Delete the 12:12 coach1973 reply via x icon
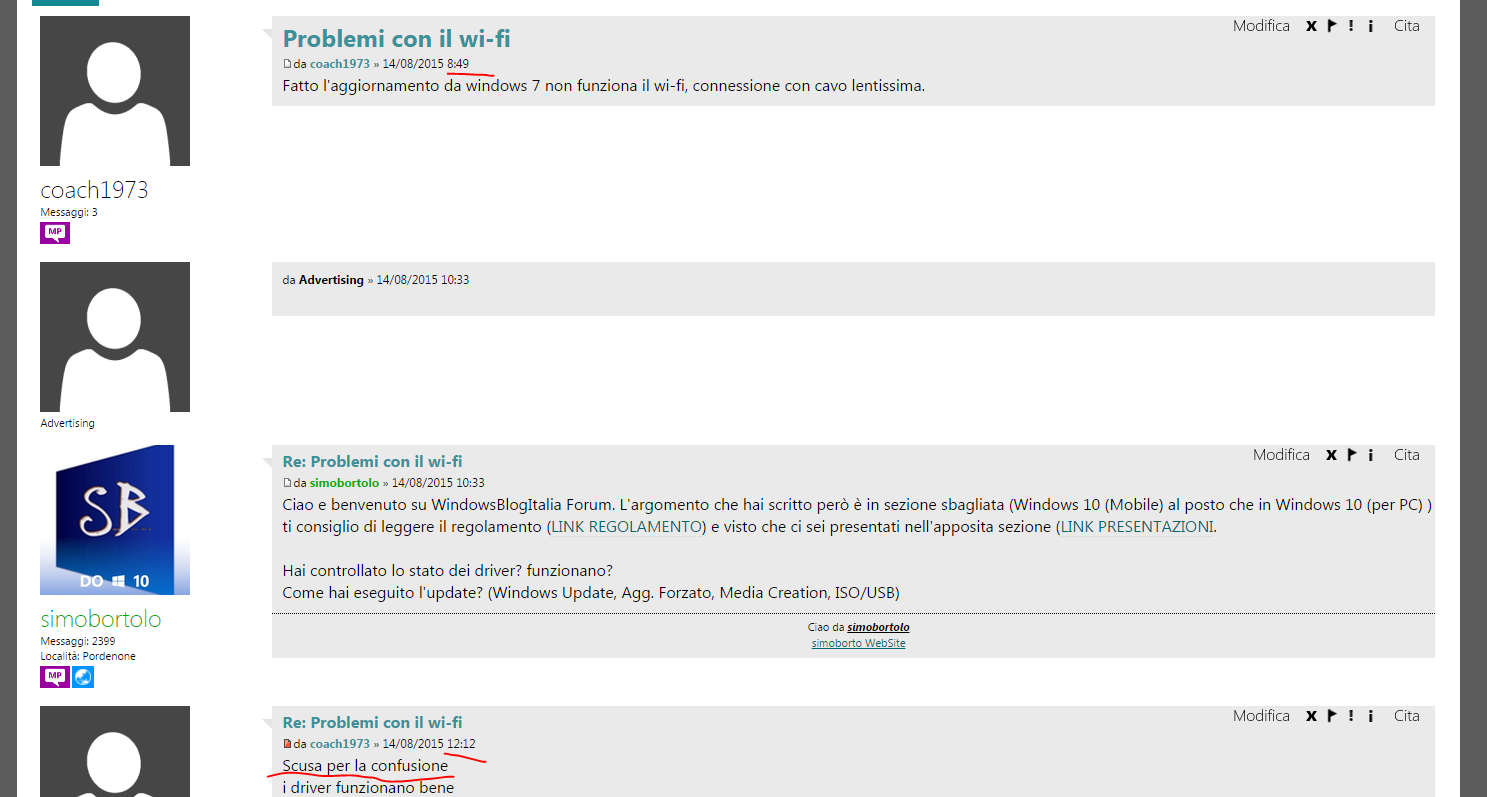1487x797 pixels. (x=1311, y=716)
